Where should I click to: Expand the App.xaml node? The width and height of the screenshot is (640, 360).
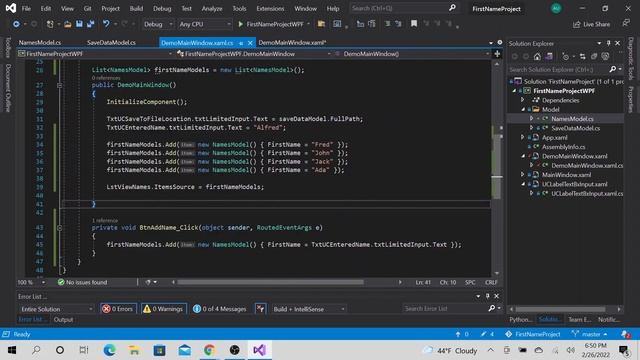[x=522, y=138]
